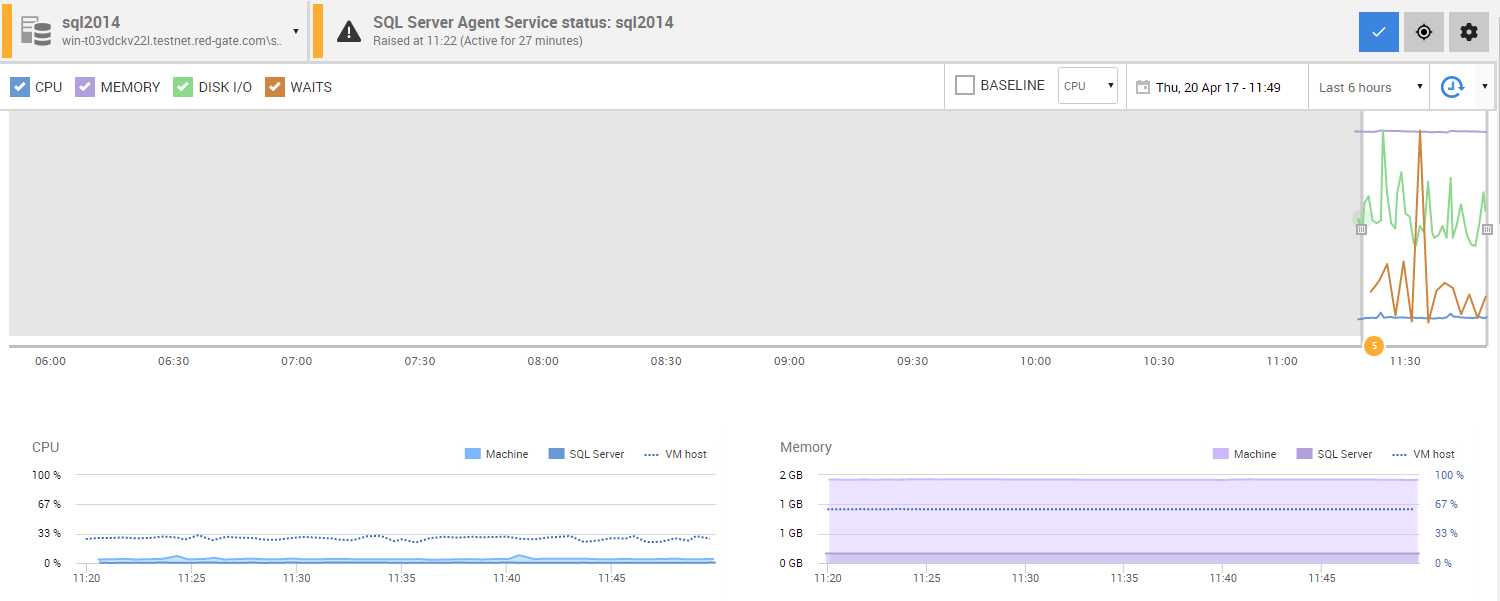This screenshot has width=1500, height=601.
Task: Click the left handle of the time range
Action: 1361,229
